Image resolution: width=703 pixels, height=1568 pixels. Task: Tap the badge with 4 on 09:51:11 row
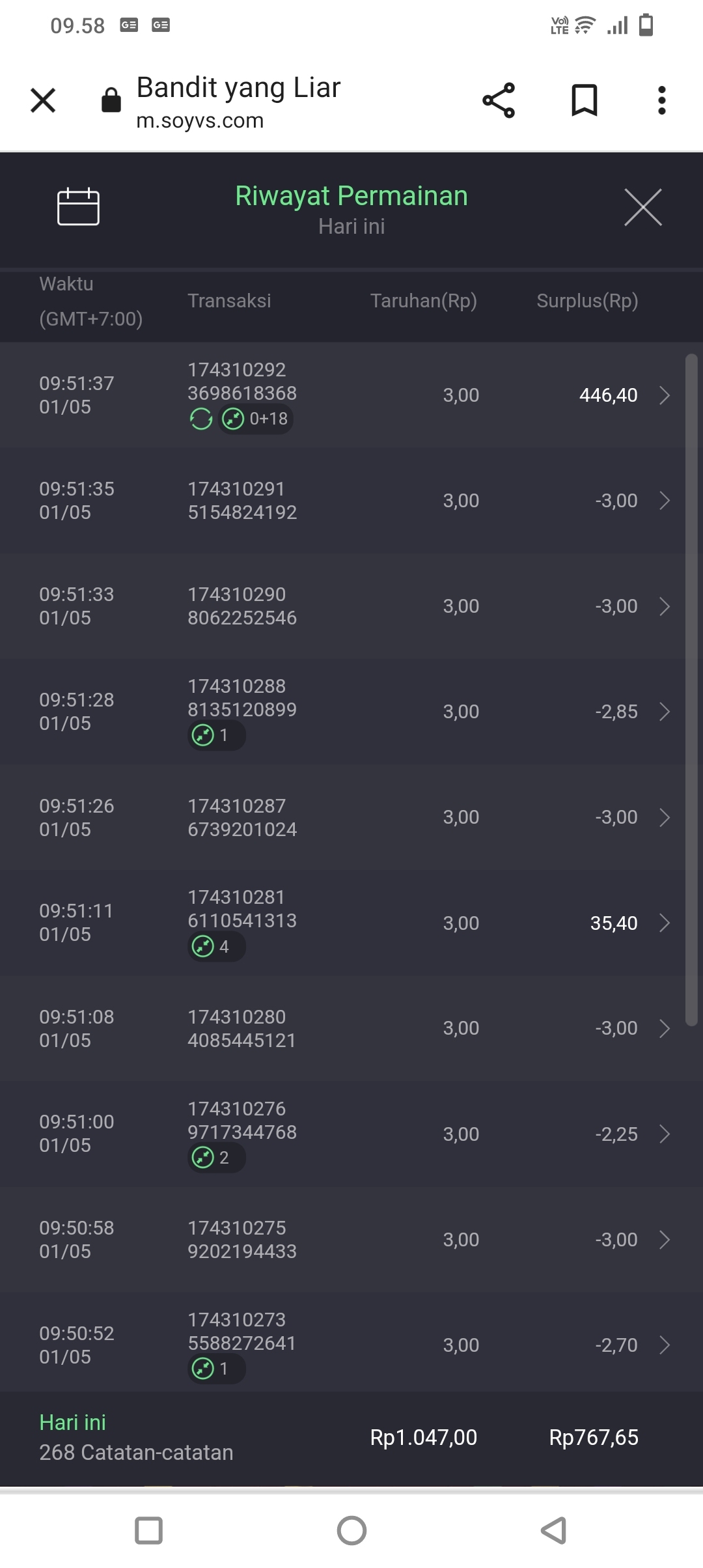[x=216, y=946]
